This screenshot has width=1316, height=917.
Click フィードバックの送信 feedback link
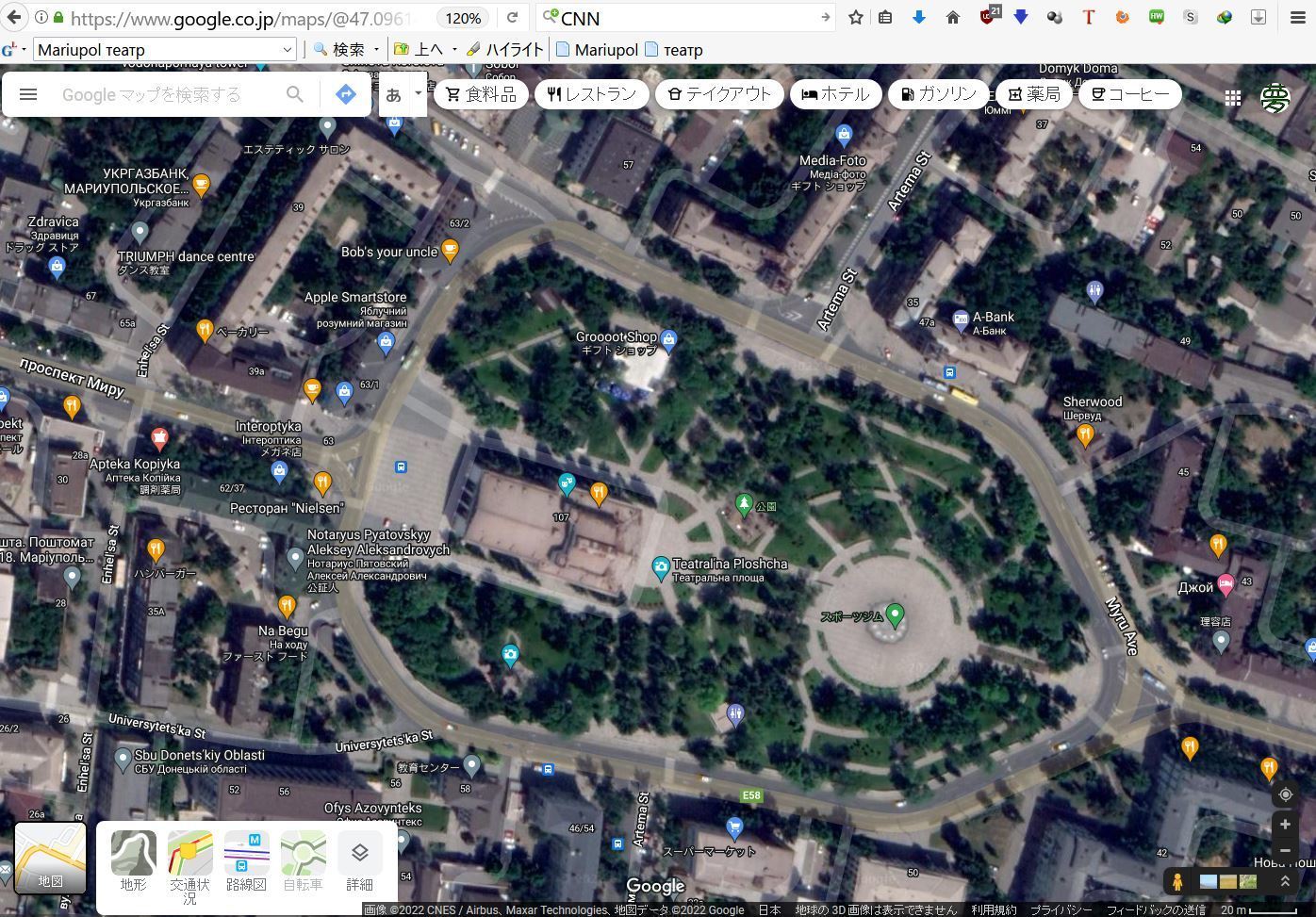point(1156,909)
